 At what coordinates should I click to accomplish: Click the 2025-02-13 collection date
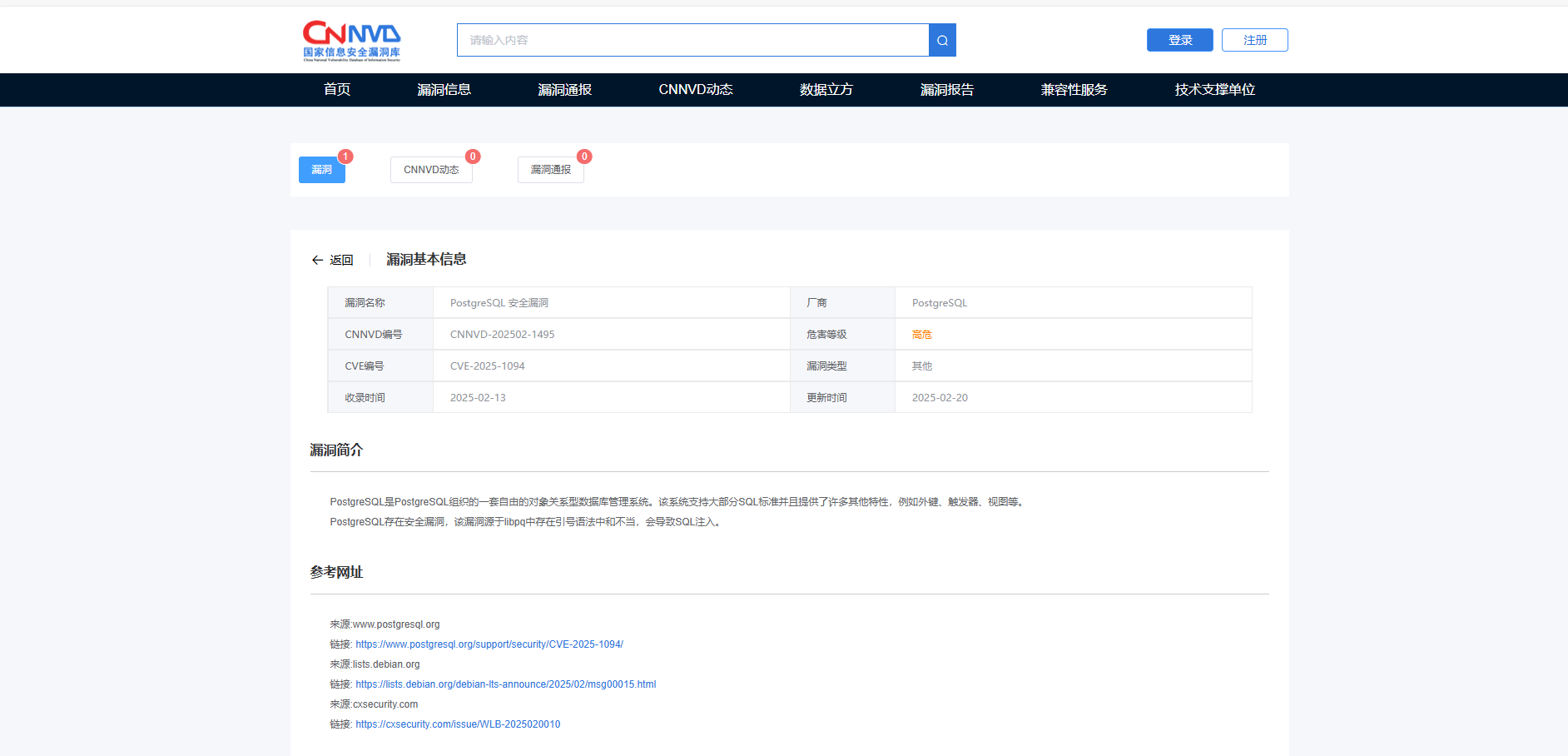pyautogui.click(x=478, y=398)
